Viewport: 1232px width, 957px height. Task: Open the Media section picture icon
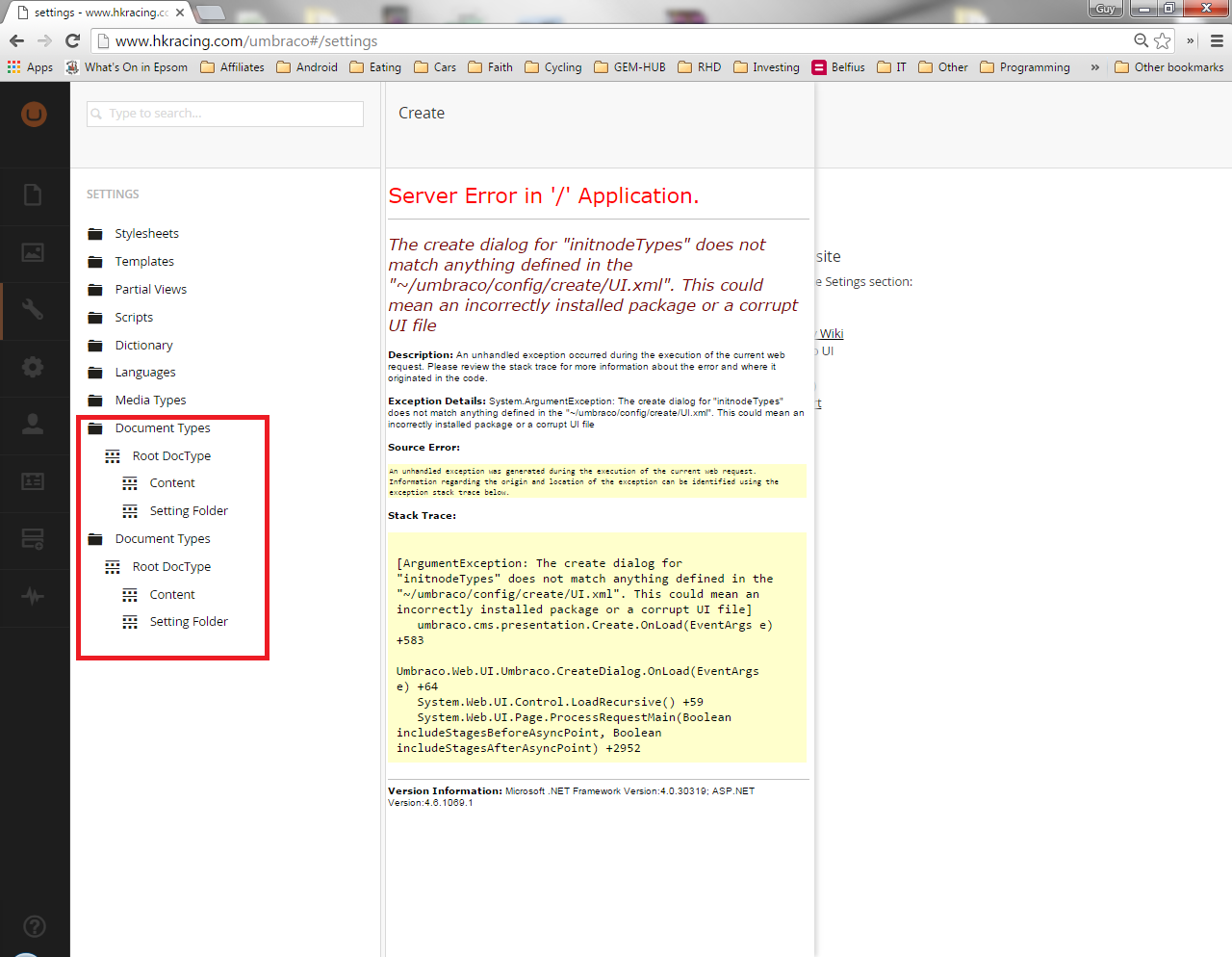pyautogui.click(x=33, y=252)
